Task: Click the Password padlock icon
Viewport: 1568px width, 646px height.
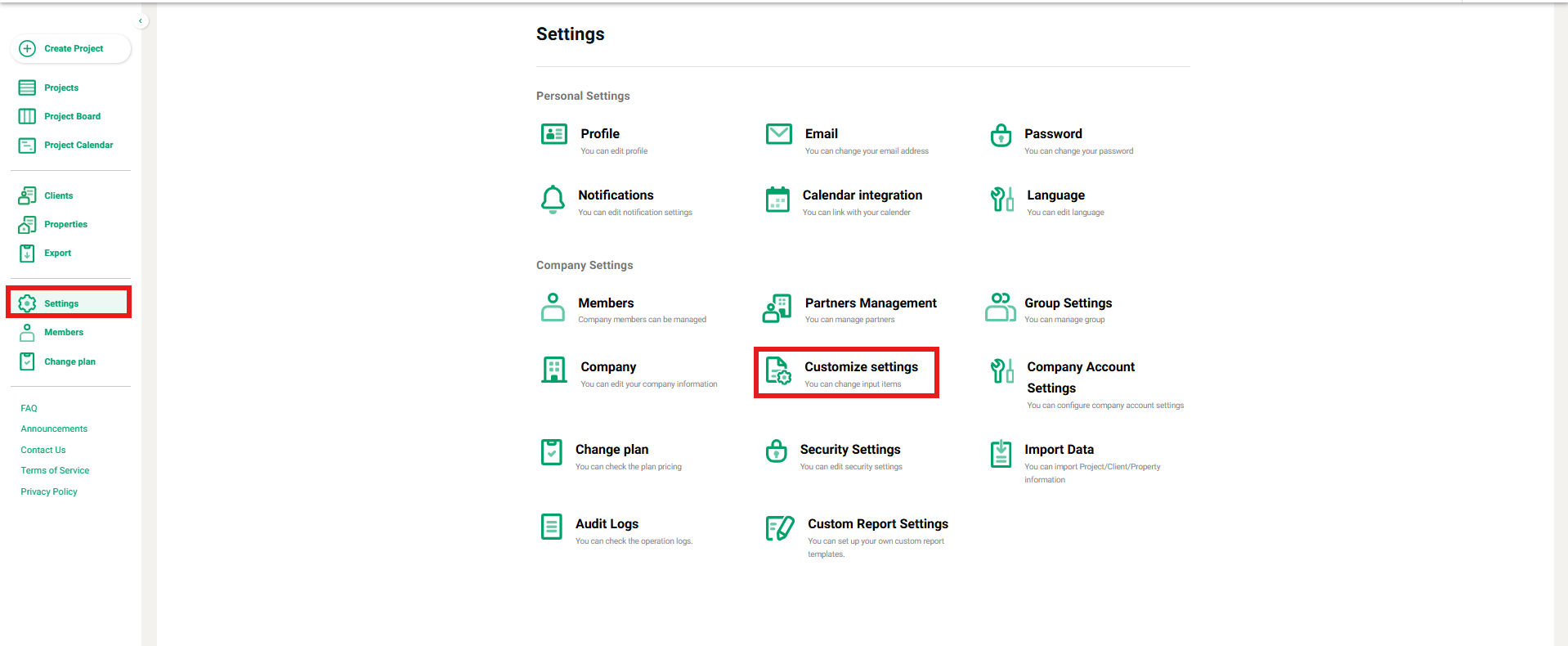Action: point(1001,135)
